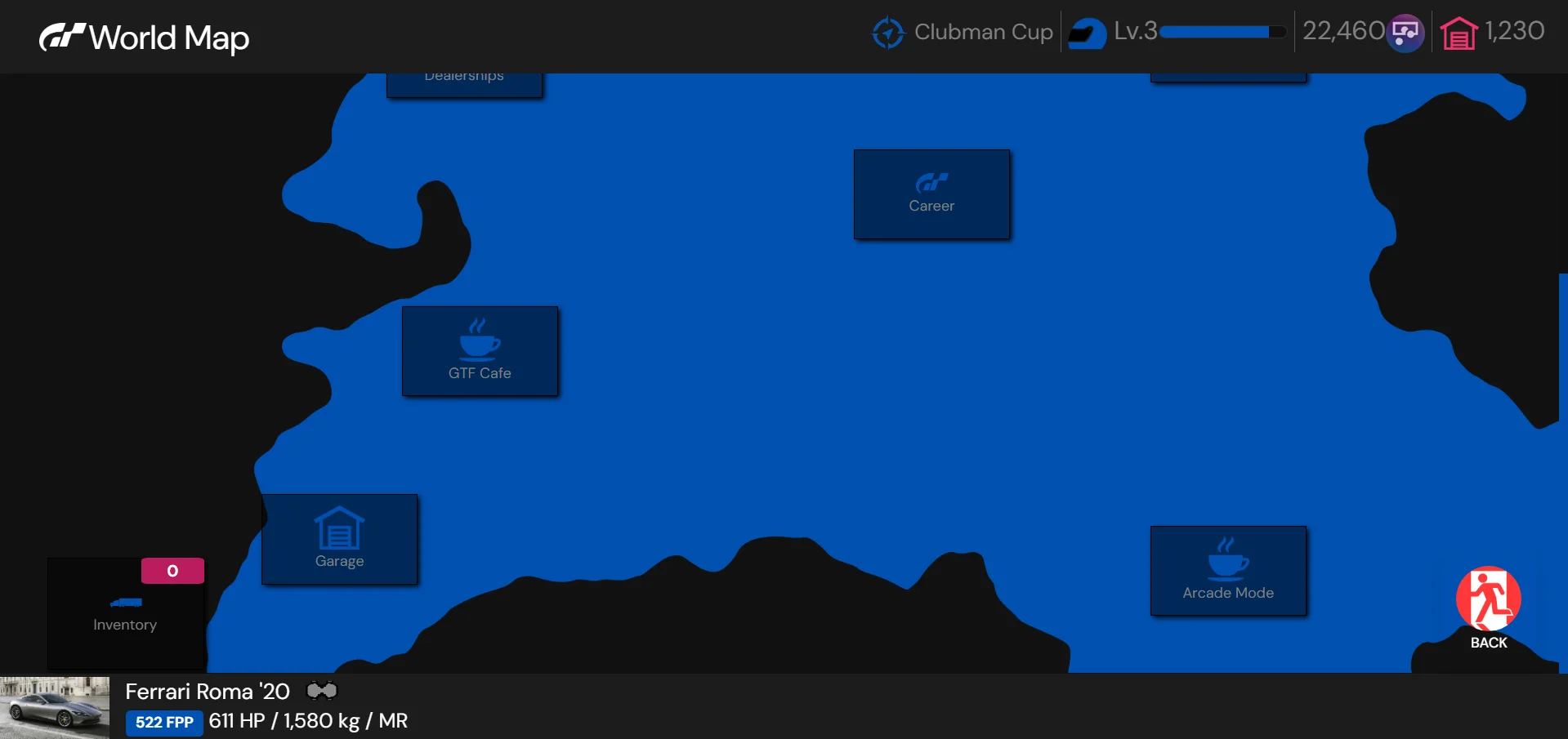Click the blue truck icon in Inventory
Viewport: 1568px width, 739px height.
(126, 603)
